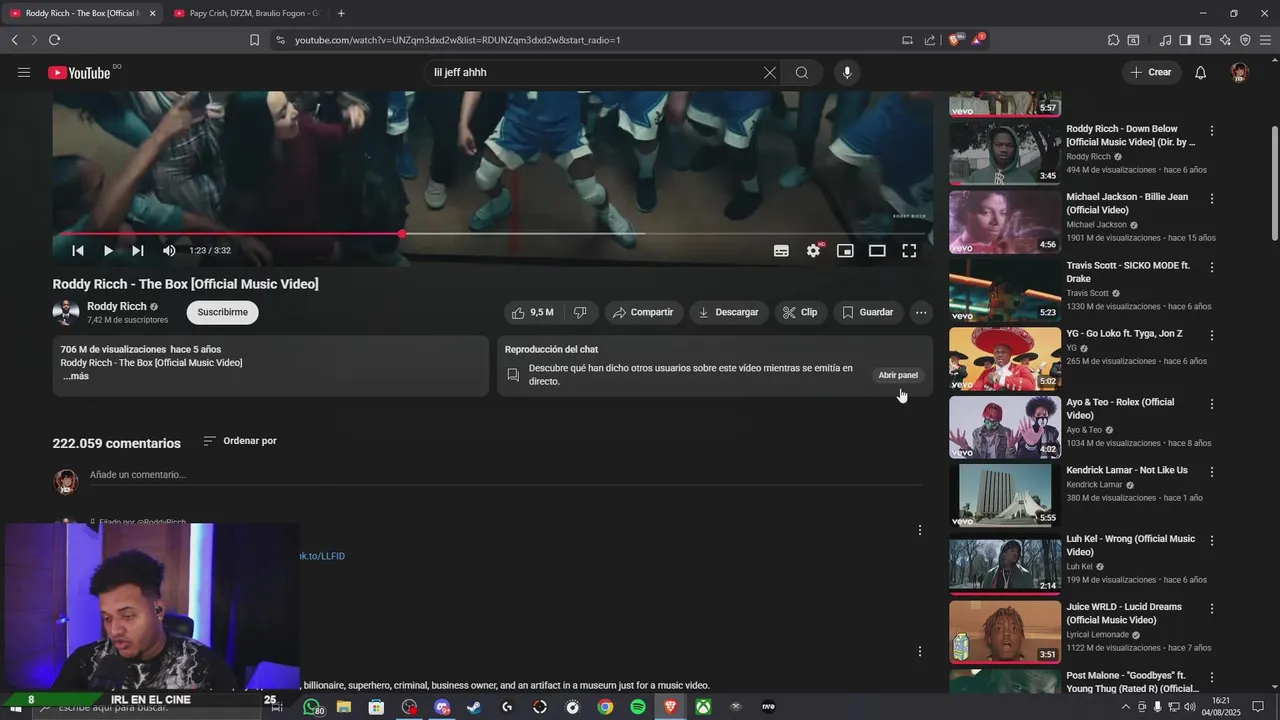Reload the current page
This screenshot has height=720, width=1280.
(54, 40)
